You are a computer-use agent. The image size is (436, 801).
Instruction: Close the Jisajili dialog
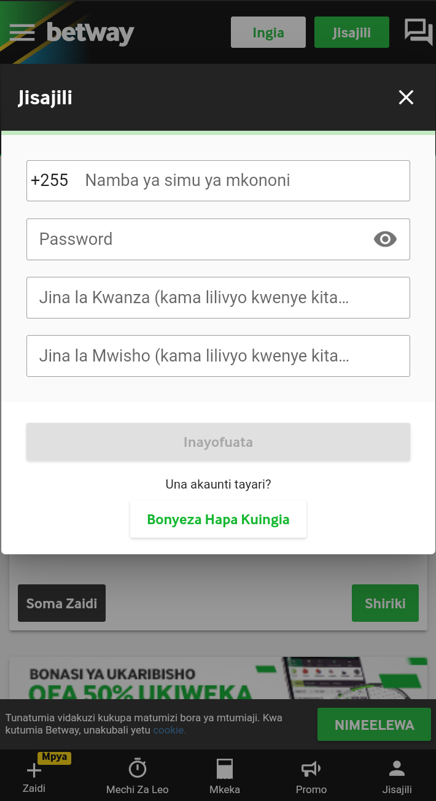click(x=406, y=98)
